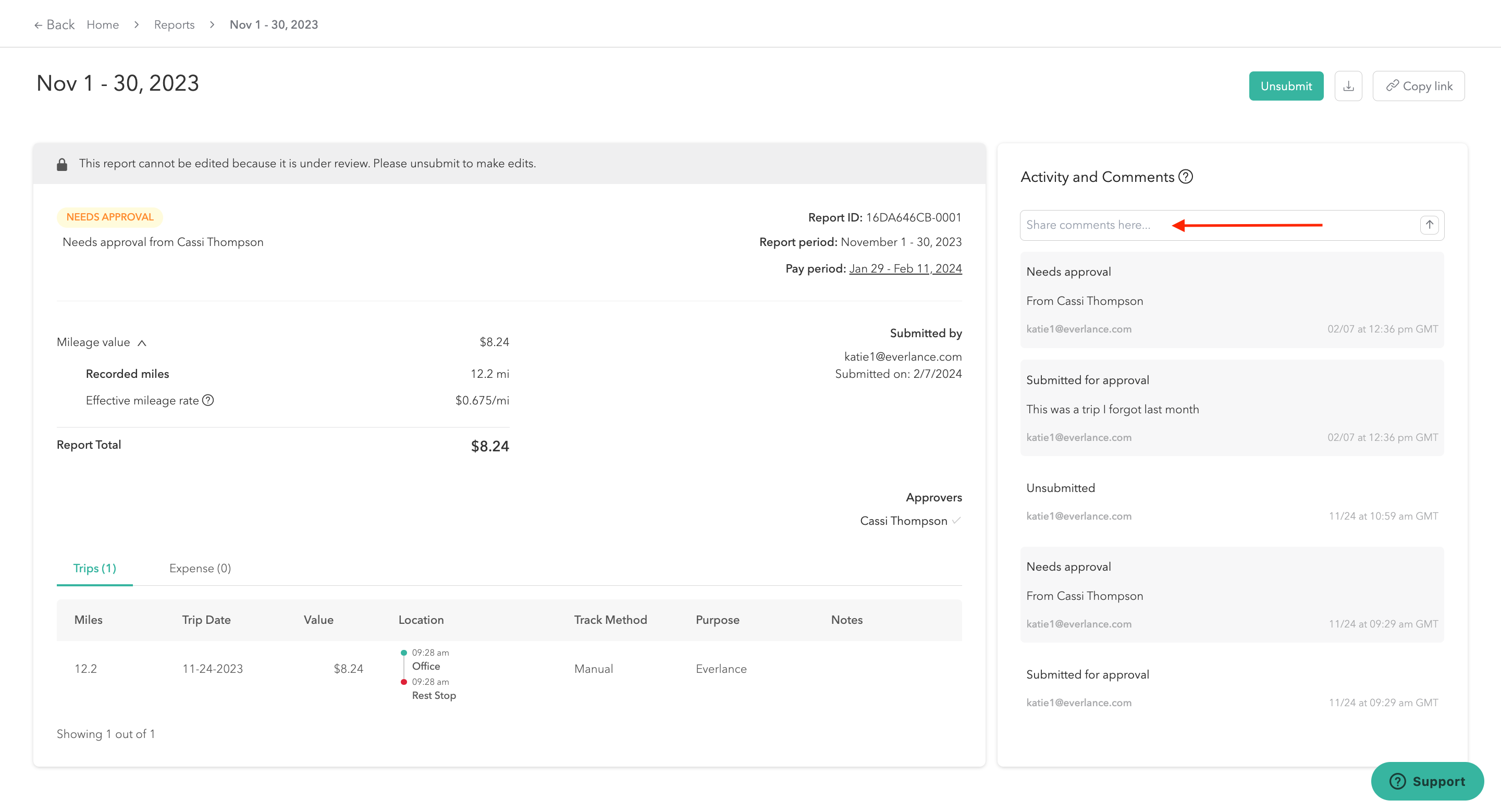Switch to the Expense (0) tab

200,568
